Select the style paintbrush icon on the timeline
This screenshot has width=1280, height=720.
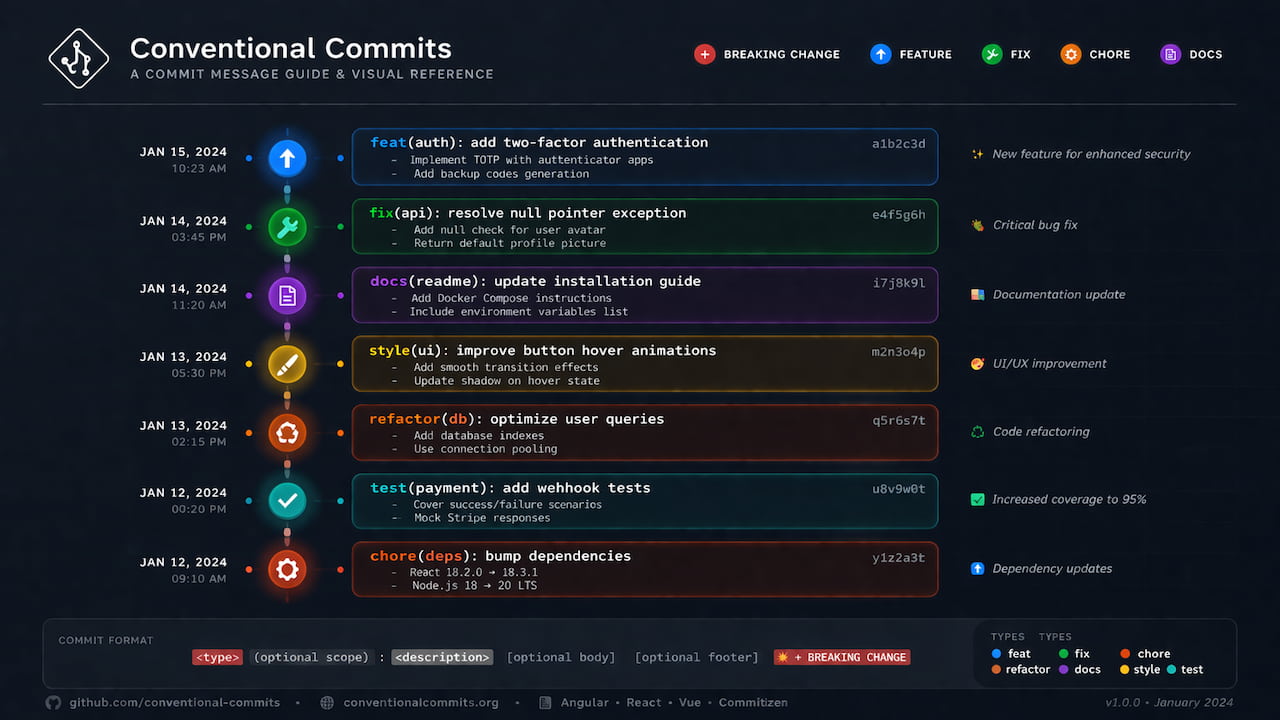287,364
